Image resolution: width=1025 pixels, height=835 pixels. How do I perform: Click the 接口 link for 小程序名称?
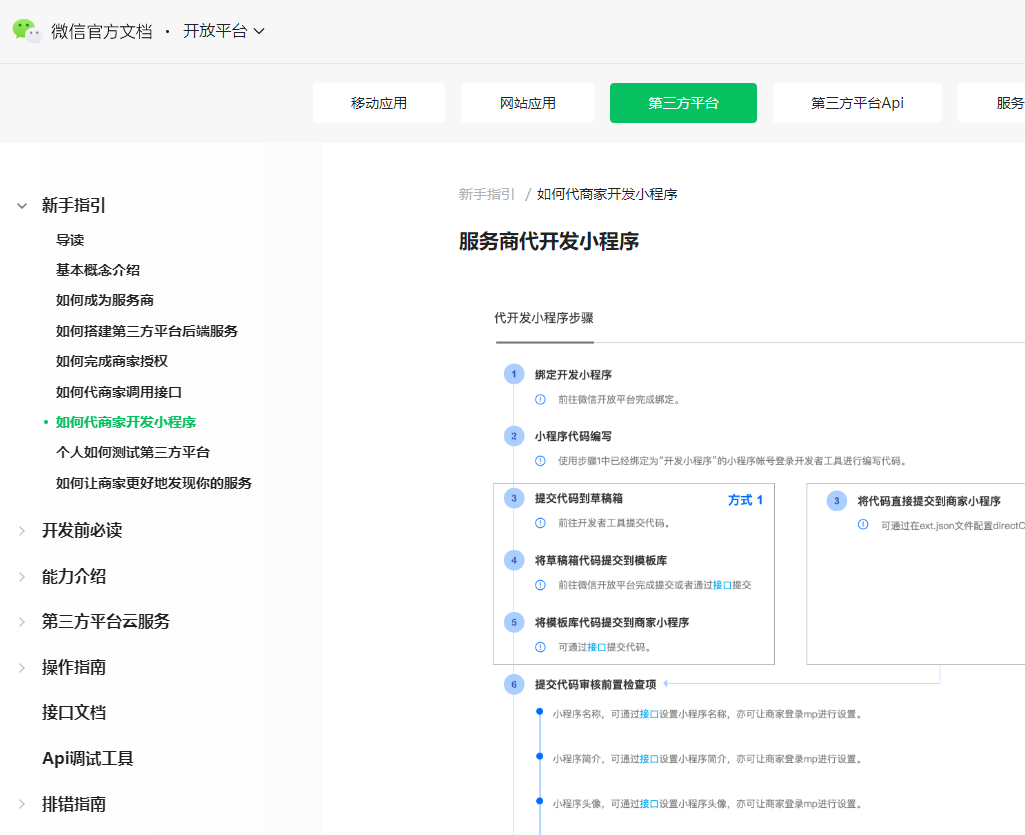click(x=648, y=714)
